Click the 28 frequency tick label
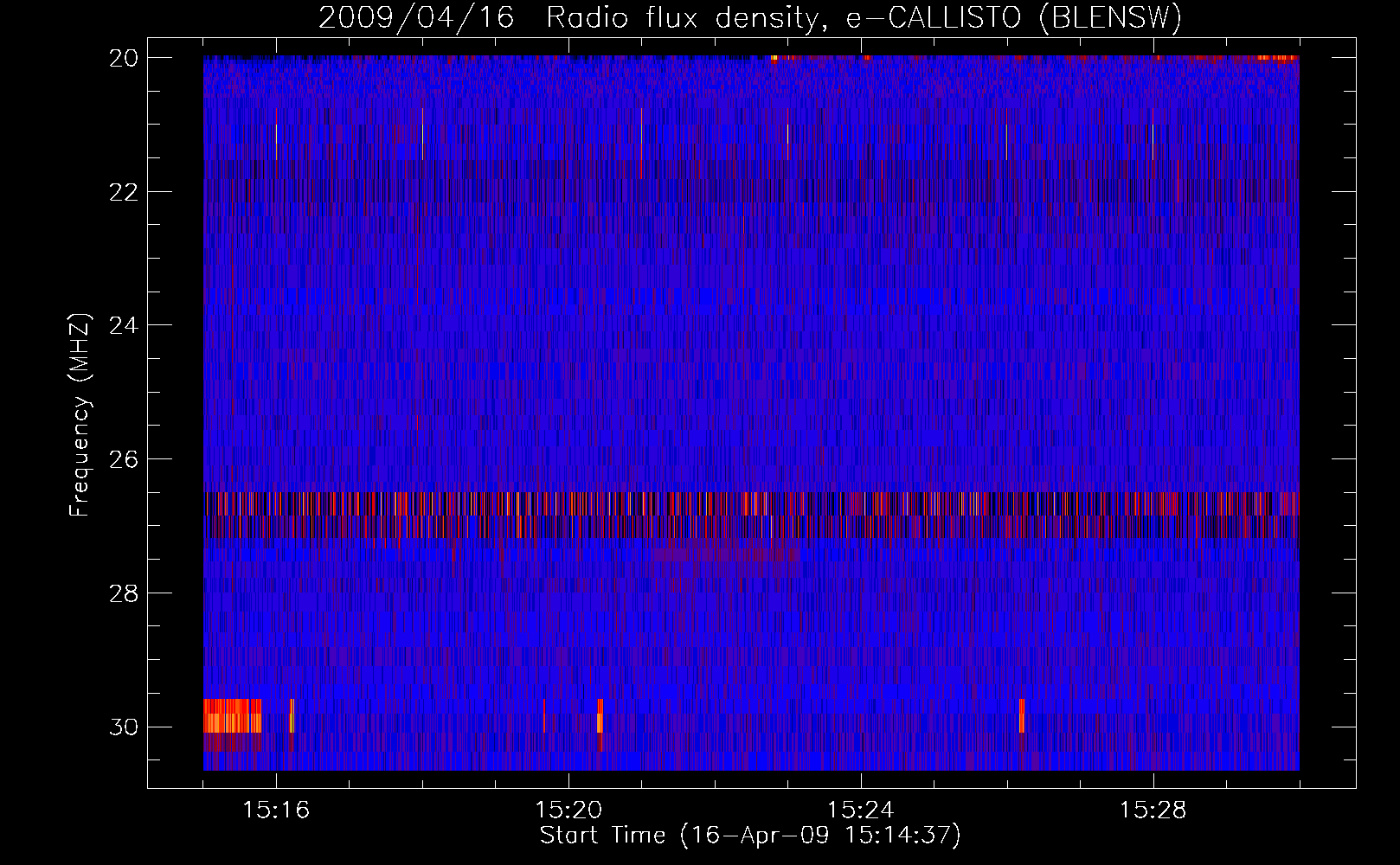Screen dimensions: 1400x865 coord(124,593)
